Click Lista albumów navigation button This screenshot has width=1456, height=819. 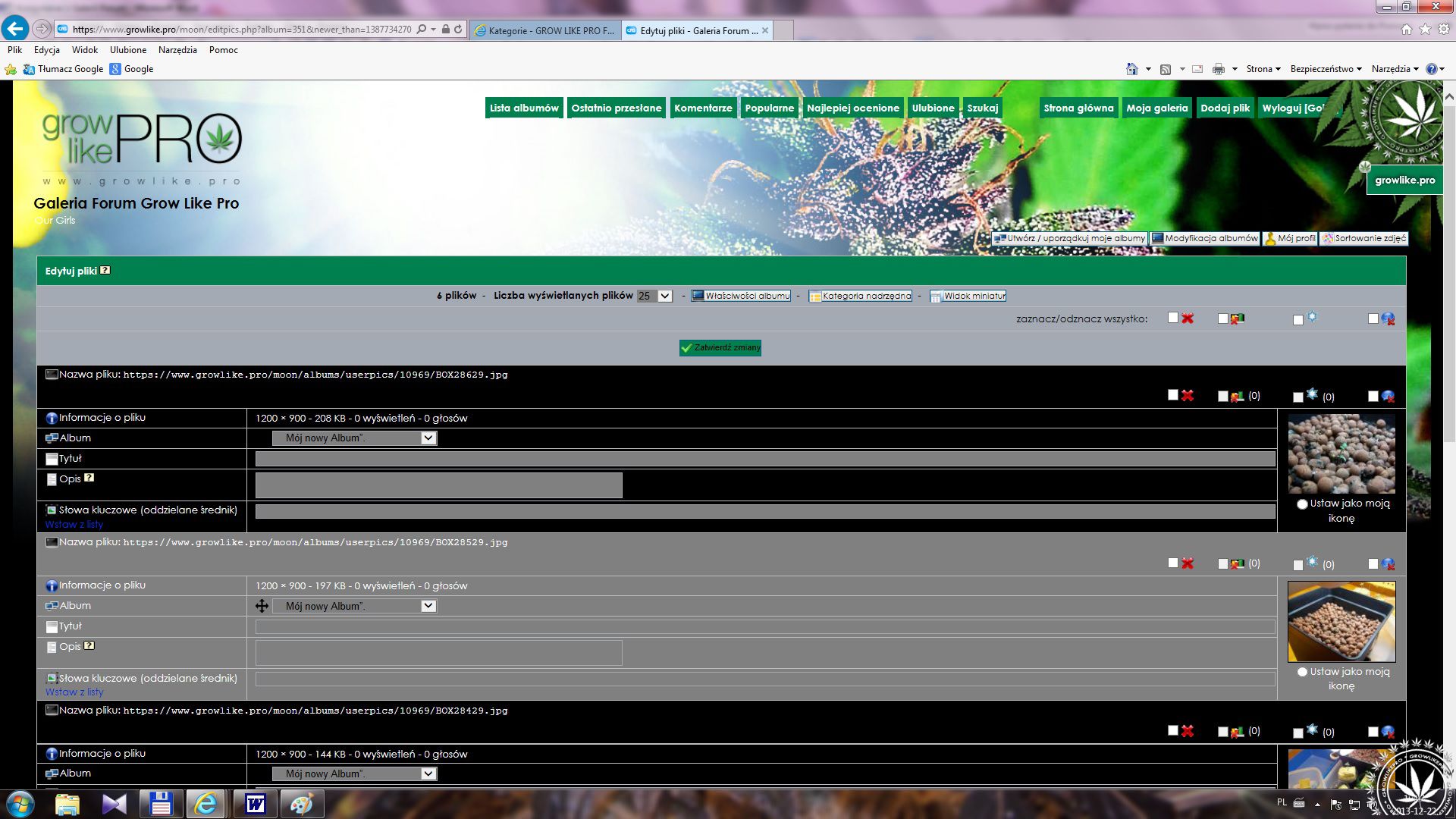[524, 108]
